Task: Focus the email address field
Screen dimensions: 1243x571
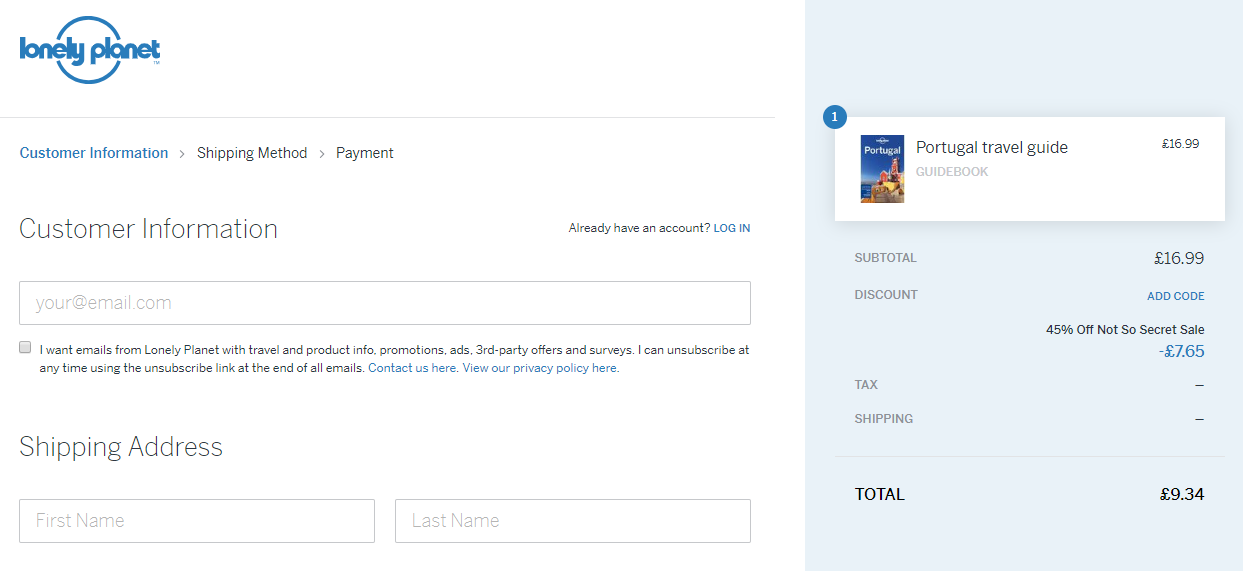Action: pos(385,303)
